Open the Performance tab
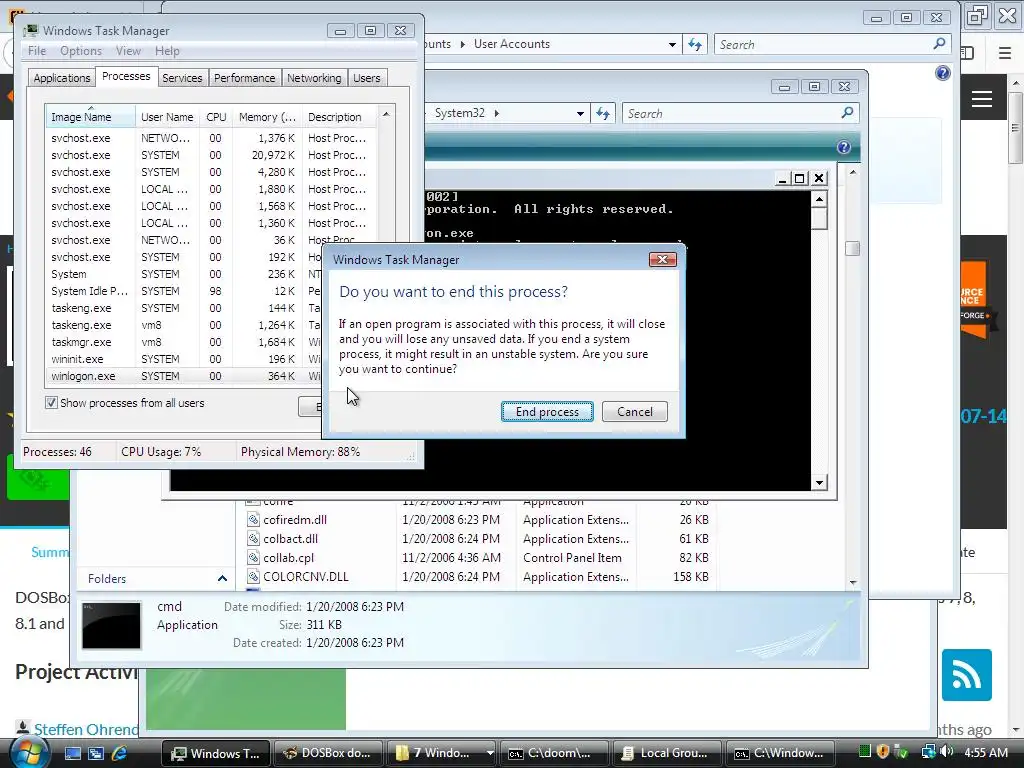This screenshot has height=768, width=1024. (x=244, y=78)
